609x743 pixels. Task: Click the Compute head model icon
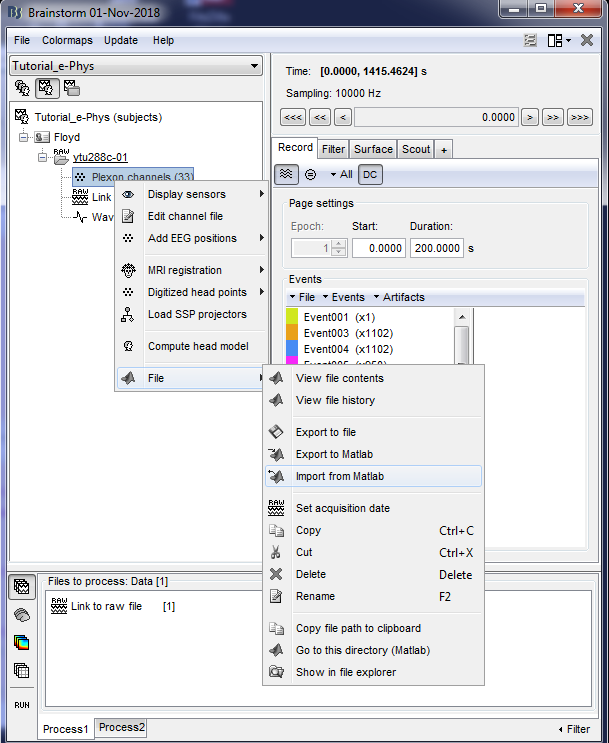[x=128, y=346]
